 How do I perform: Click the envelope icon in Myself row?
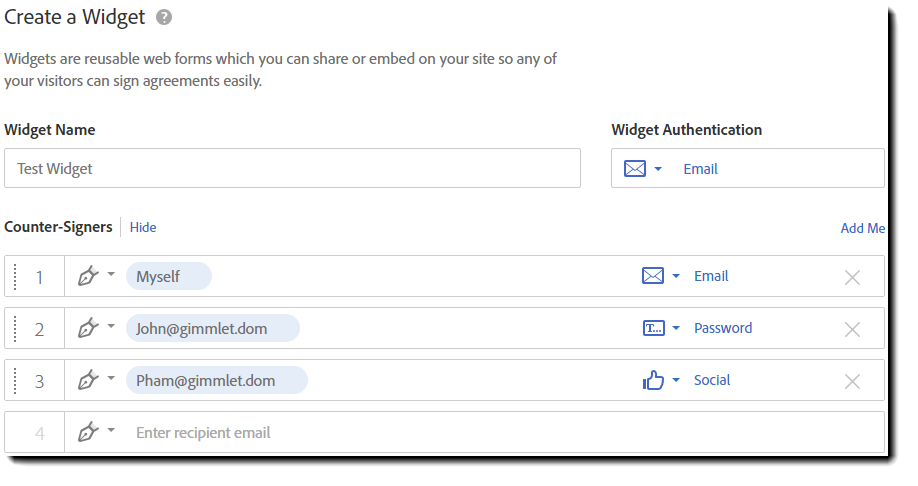pos(653,276)
